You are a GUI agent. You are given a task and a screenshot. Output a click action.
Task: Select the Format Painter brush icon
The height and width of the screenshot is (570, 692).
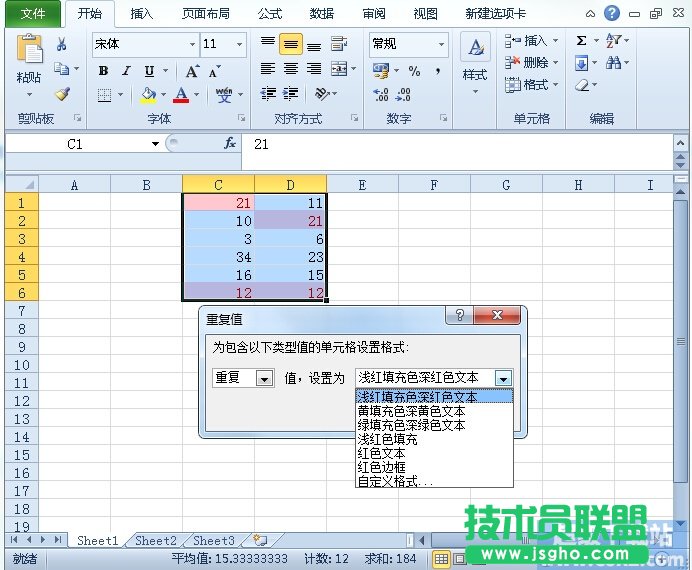pos(62,94)
